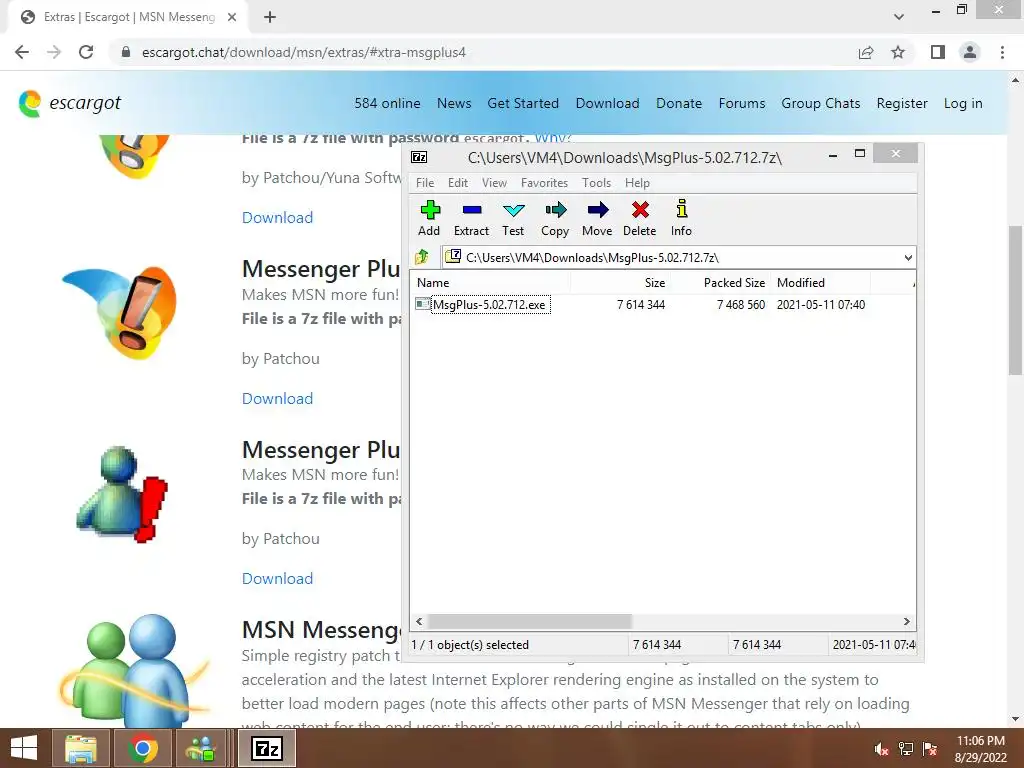
Task: Click the Move toolbar icon in 7-Zip
Action: [597, 218]
